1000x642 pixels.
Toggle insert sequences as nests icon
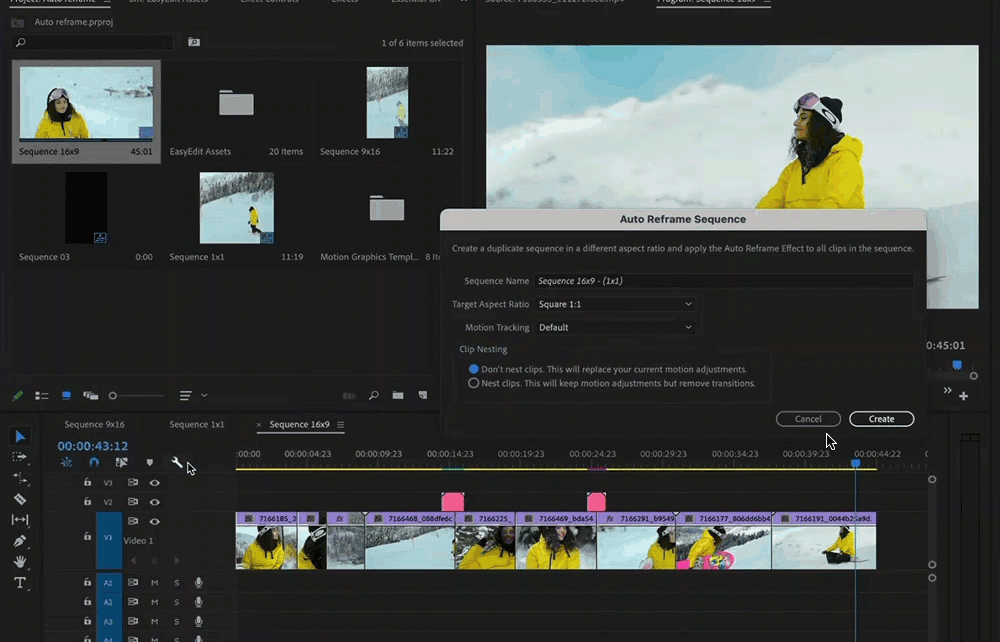pos(66,462)
